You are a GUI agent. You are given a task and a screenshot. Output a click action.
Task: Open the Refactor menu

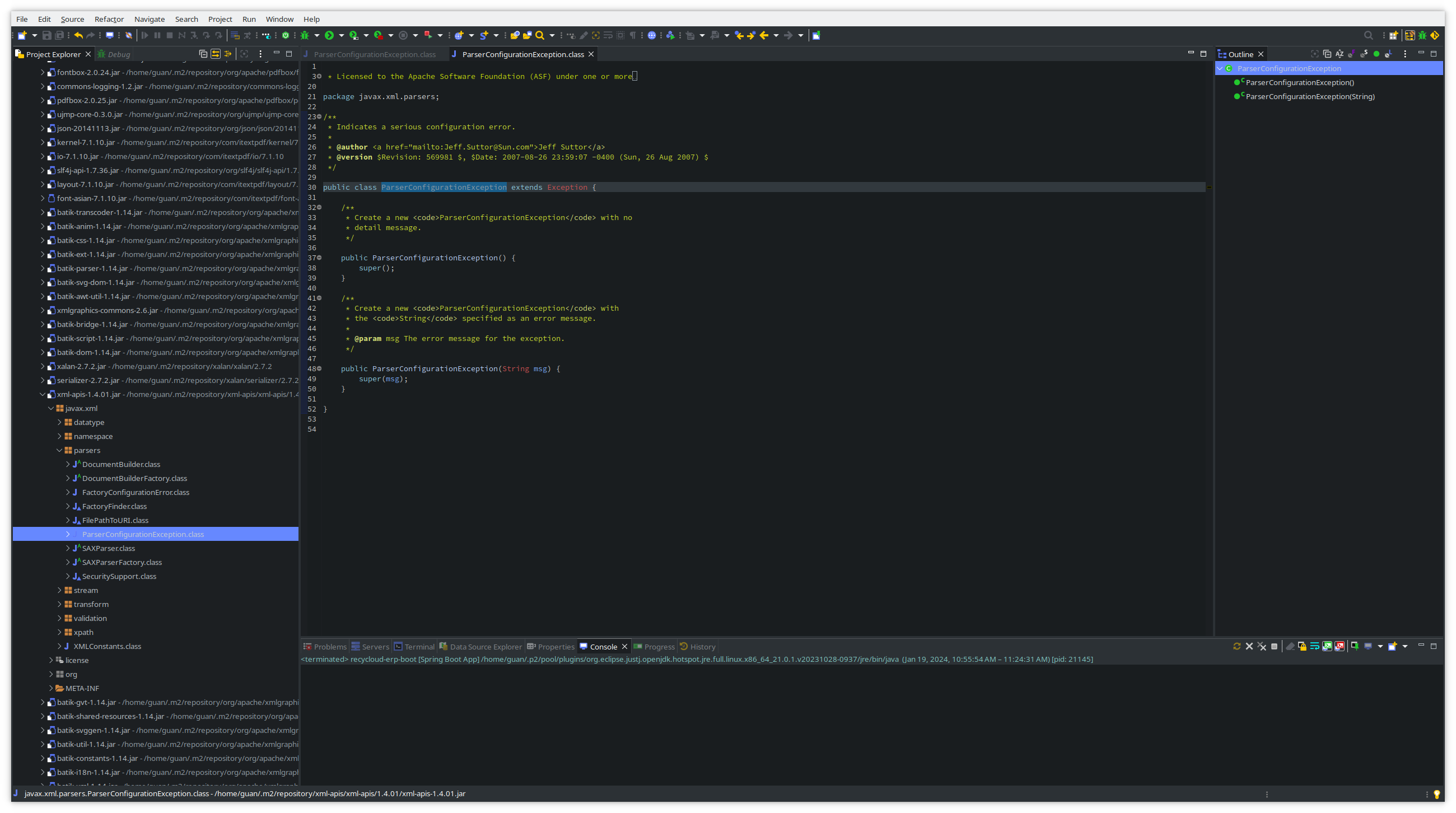point(109,19)
